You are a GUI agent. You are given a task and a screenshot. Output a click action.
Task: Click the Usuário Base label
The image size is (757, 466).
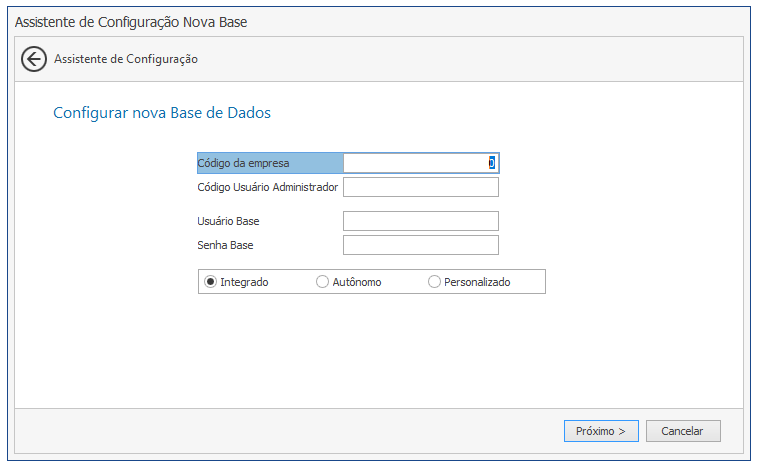[x=228, y=221]
